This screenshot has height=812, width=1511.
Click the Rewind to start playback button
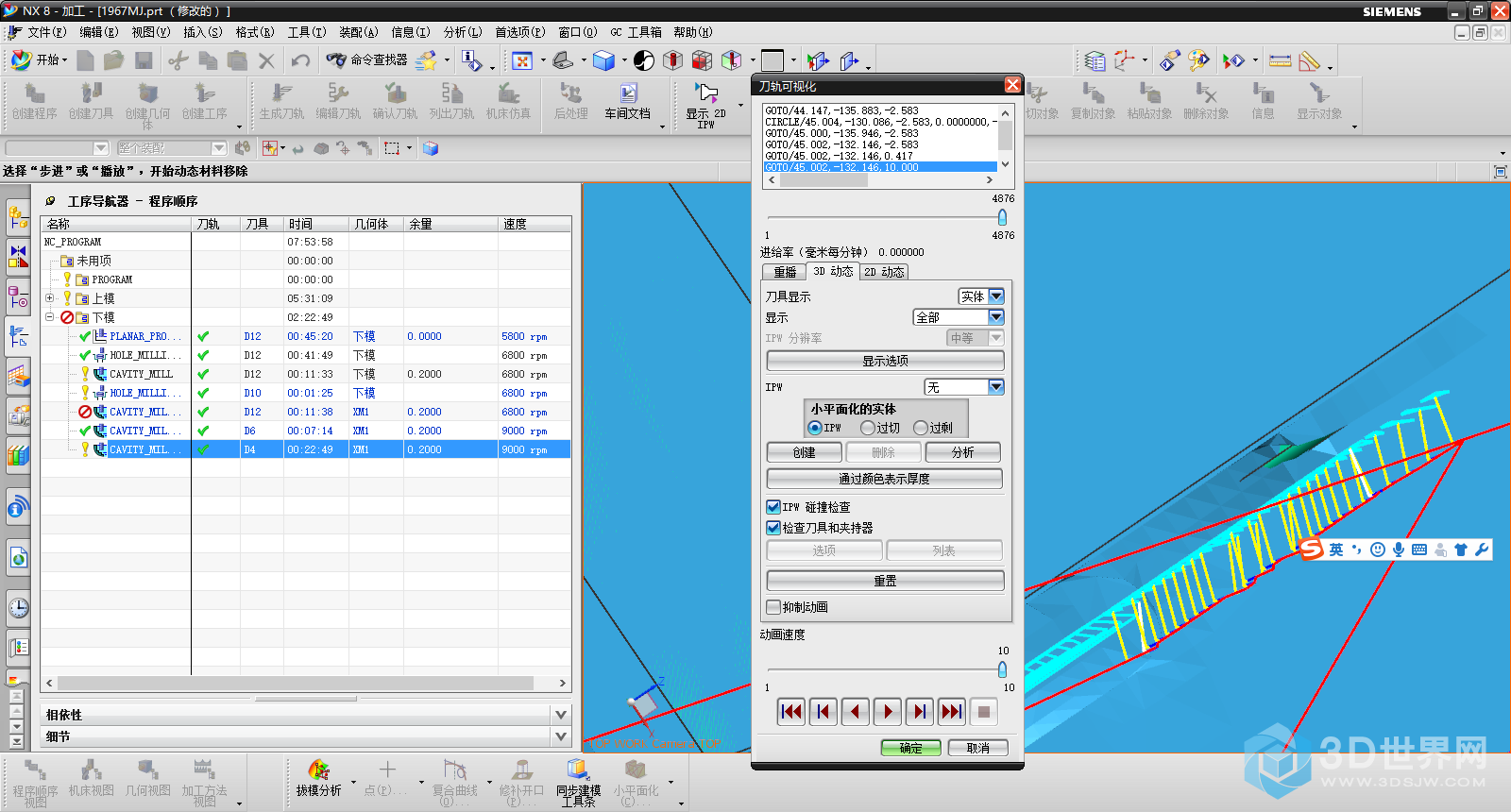790,712
